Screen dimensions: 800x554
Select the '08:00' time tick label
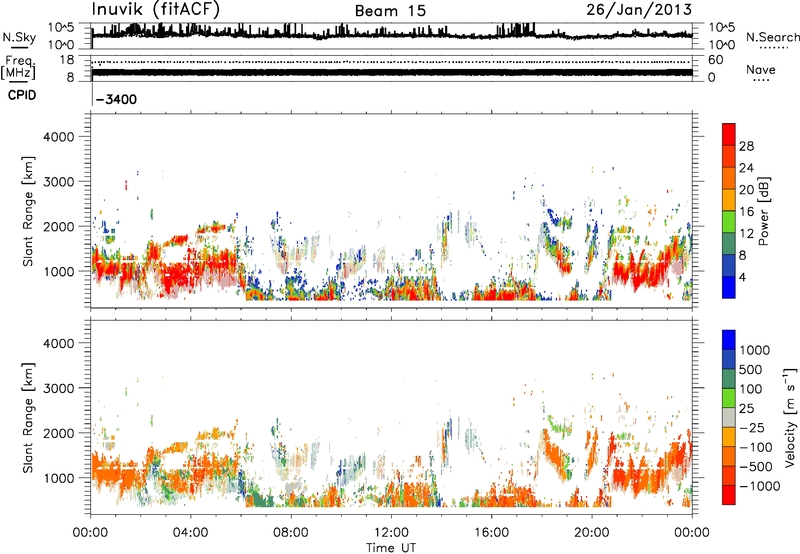[291, 533]
